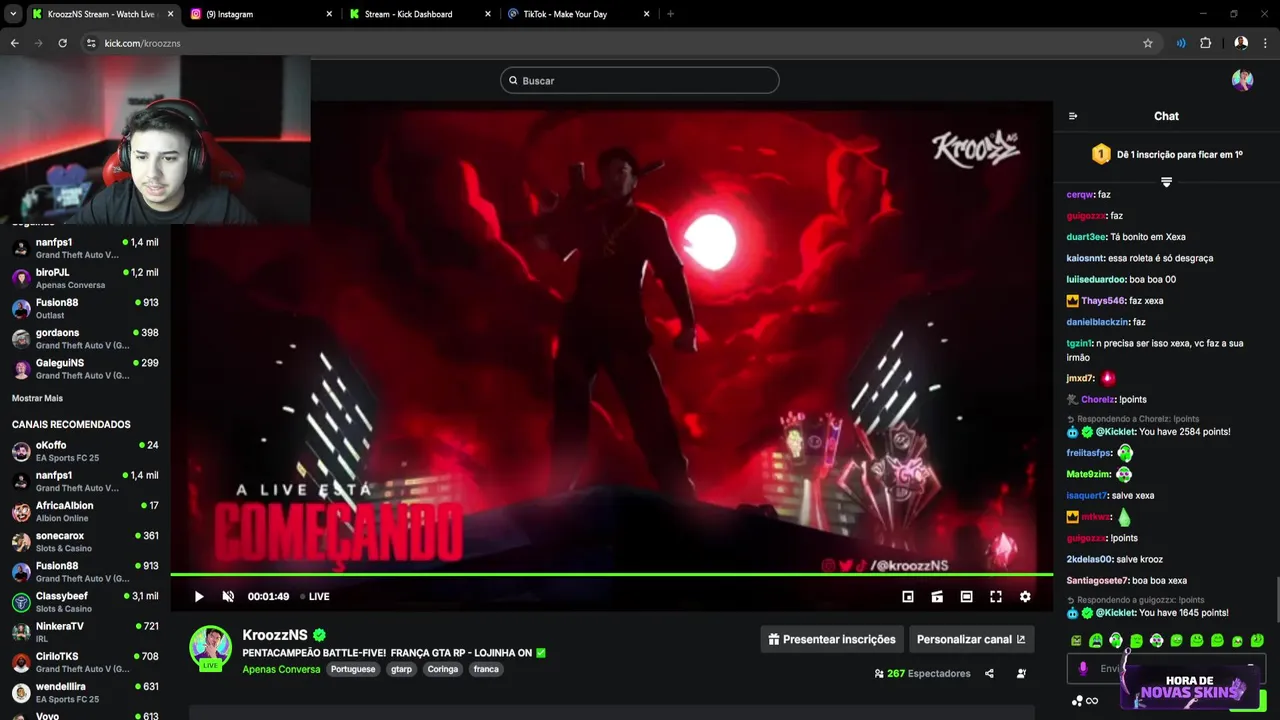
Task: Click in the Buscar search field
Action: (640, 80)
